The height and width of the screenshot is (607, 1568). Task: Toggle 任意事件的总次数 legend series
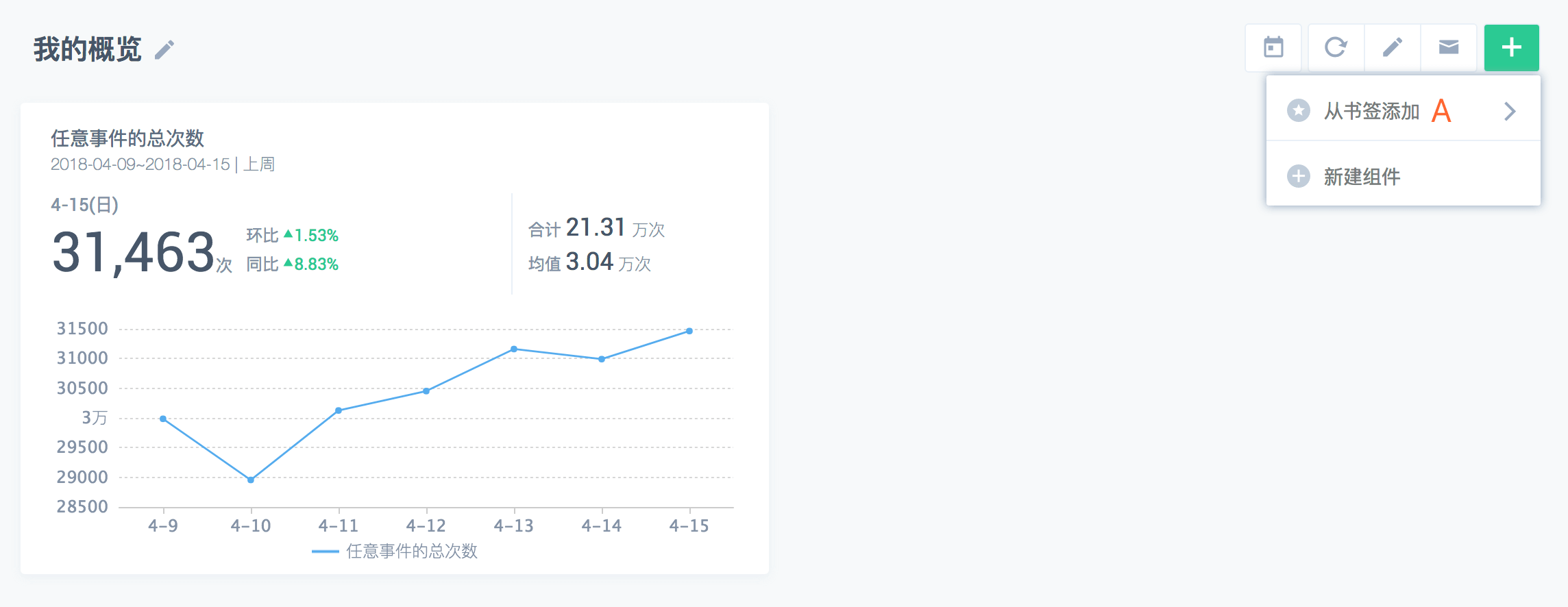(x=395, y=551)
